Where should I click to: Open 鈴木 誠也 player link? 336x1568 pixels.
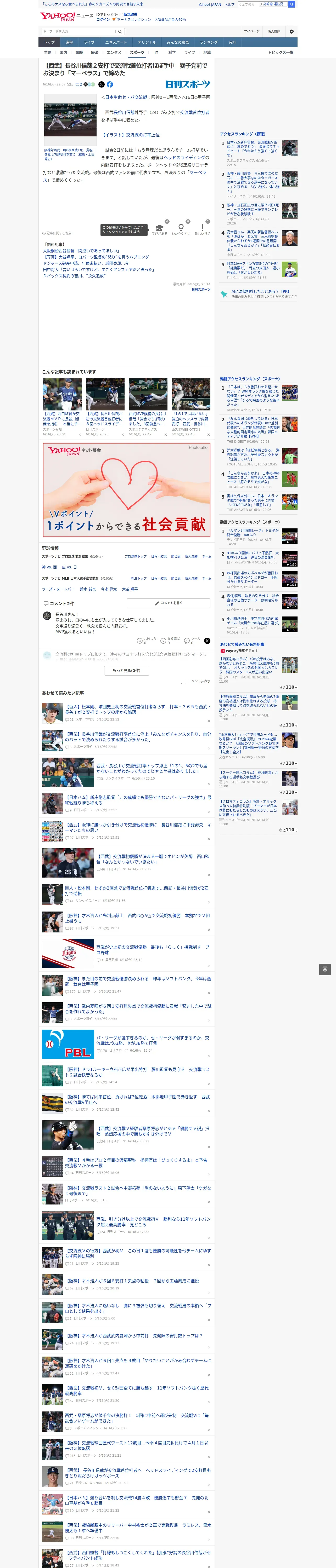[x=88, y=589]
